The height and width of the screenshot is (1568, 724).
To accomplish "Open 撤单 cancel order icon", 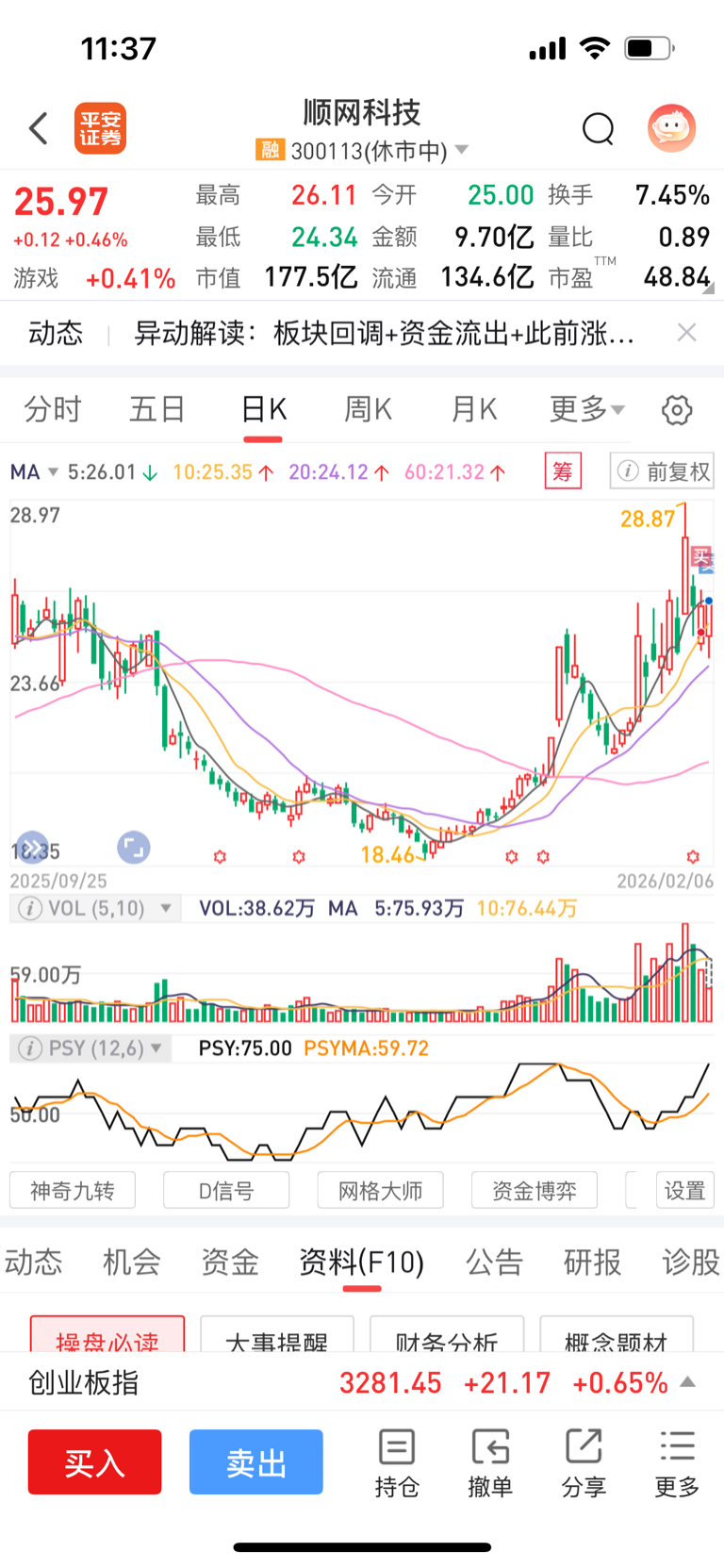I will [x=490, y=1463].
